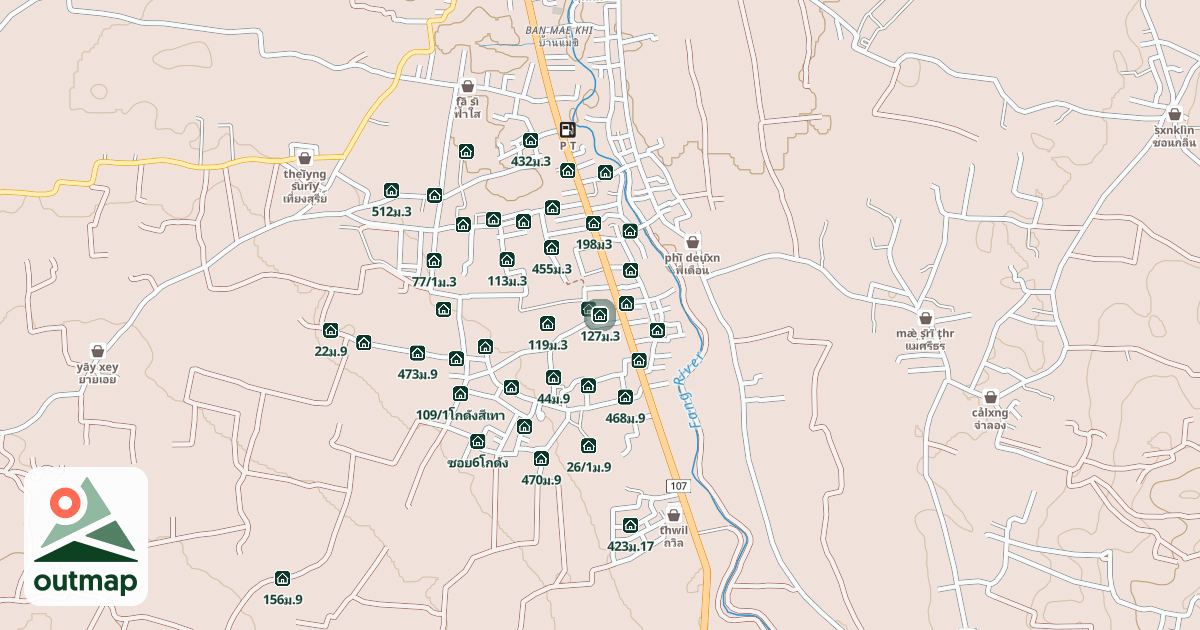Open the shop icon for ยายเอย
This screenshot has height=630, width=1200.
pyautogui.click(x=97, y=351)
